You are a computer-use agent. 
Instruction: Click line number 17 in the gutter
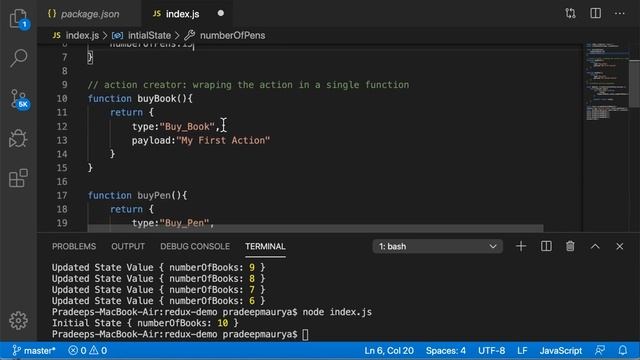click(62, 195)
